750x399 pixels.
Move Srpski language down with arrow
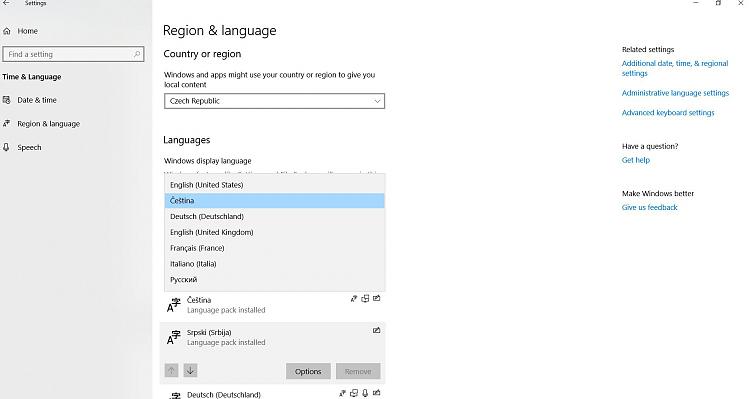tap(190, 370)
